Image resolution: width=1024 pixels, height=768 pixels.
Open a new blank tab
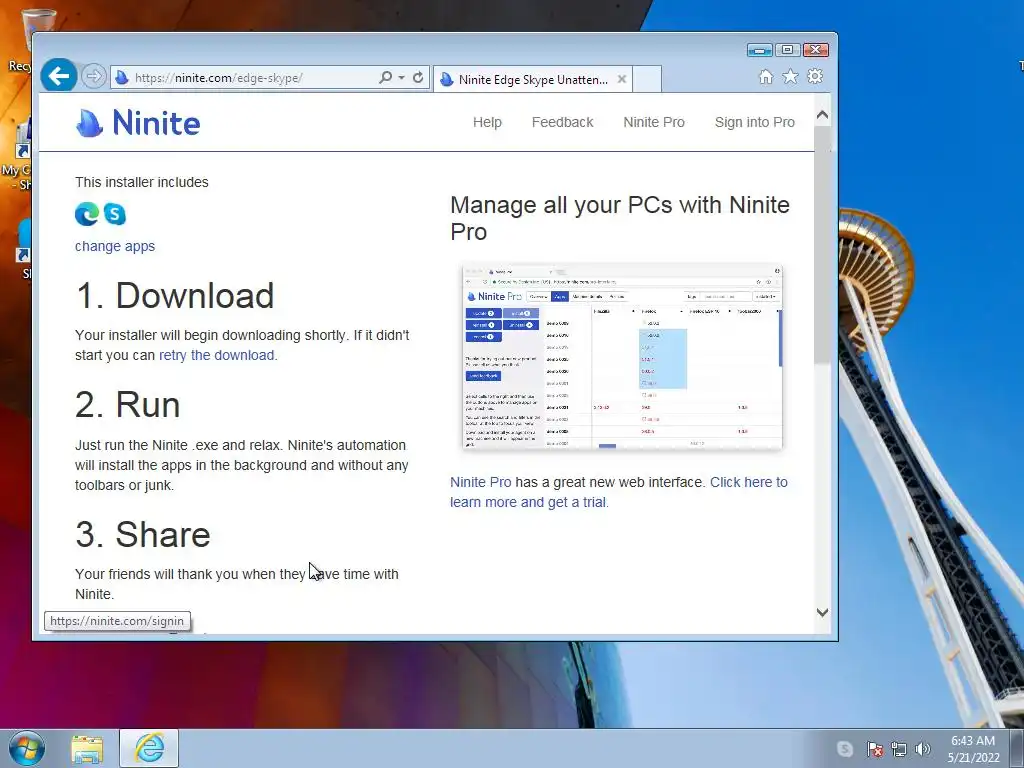pyautogui.click(x=647, y=79)
